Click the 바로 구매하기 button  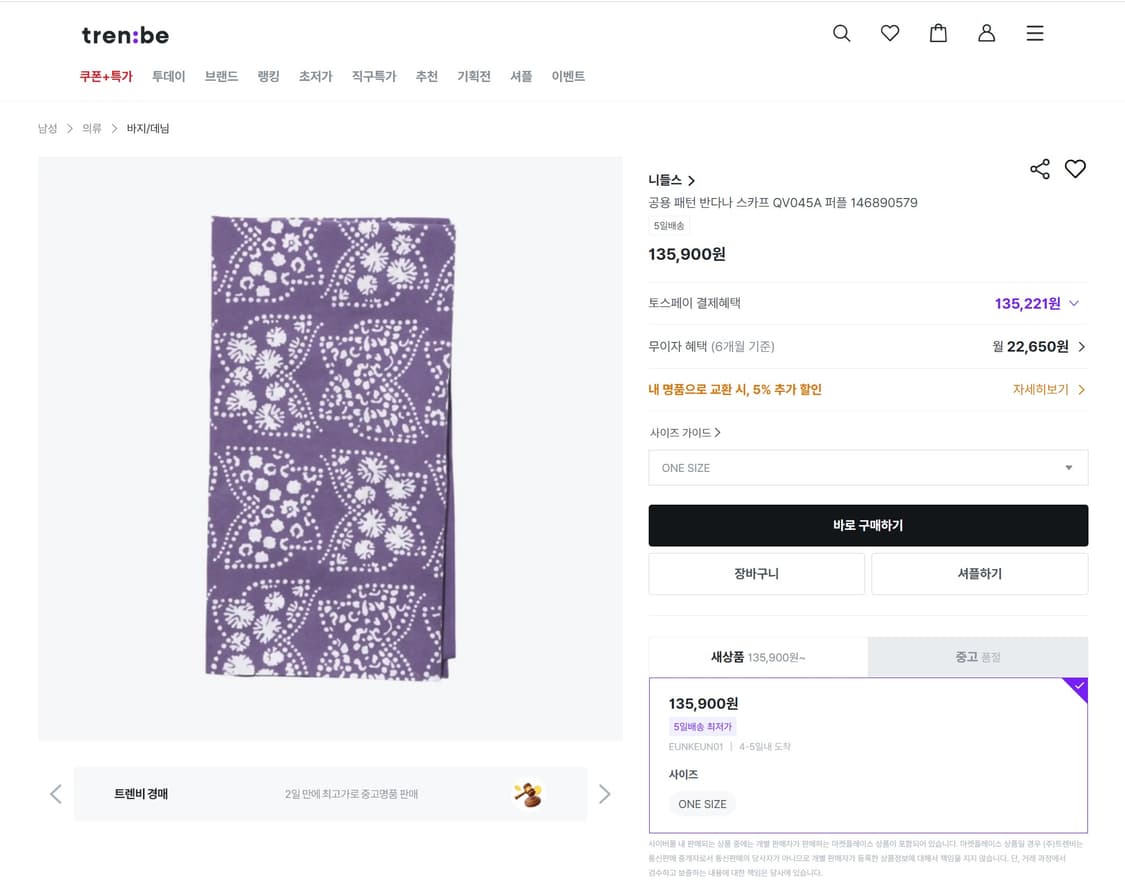pyautogui.click(x=868, y=525)
